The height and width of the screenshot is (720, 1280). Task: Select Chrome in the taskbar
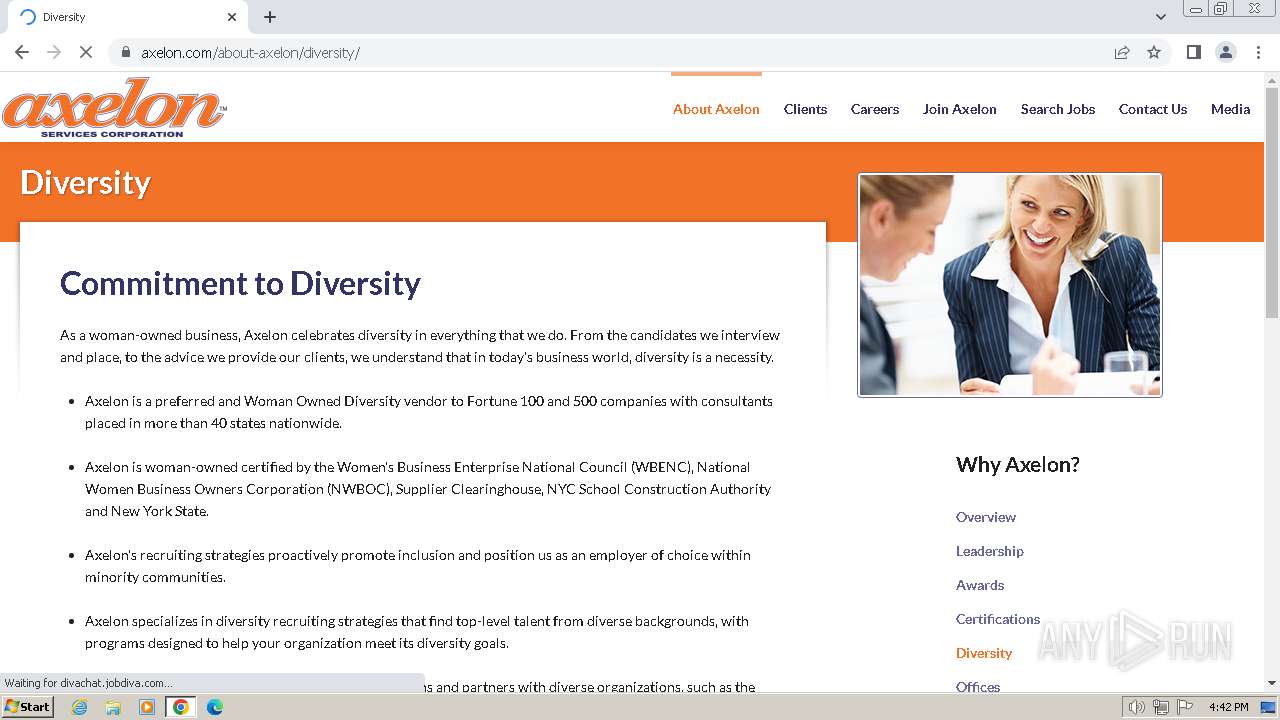coord(181,707)
